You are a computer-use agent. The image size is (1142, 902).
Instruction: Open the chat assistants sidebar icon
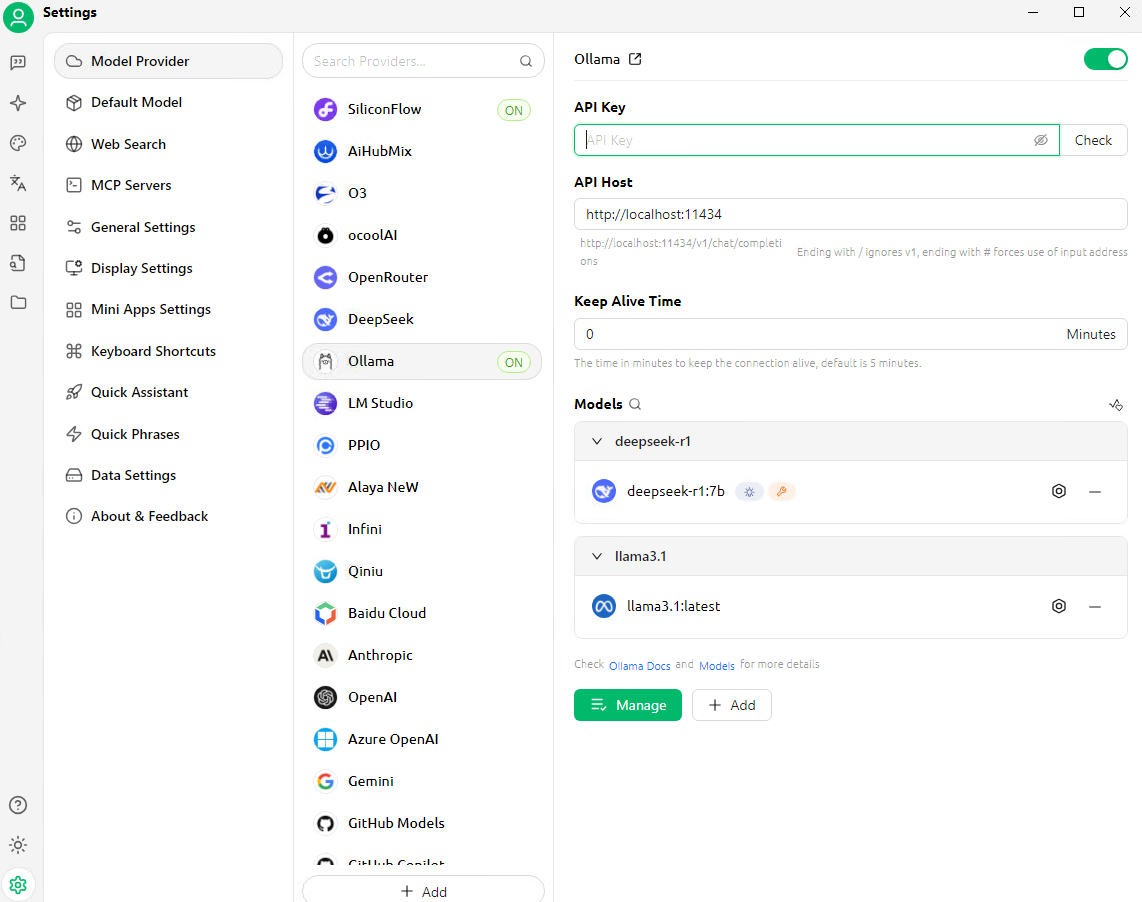18,63
